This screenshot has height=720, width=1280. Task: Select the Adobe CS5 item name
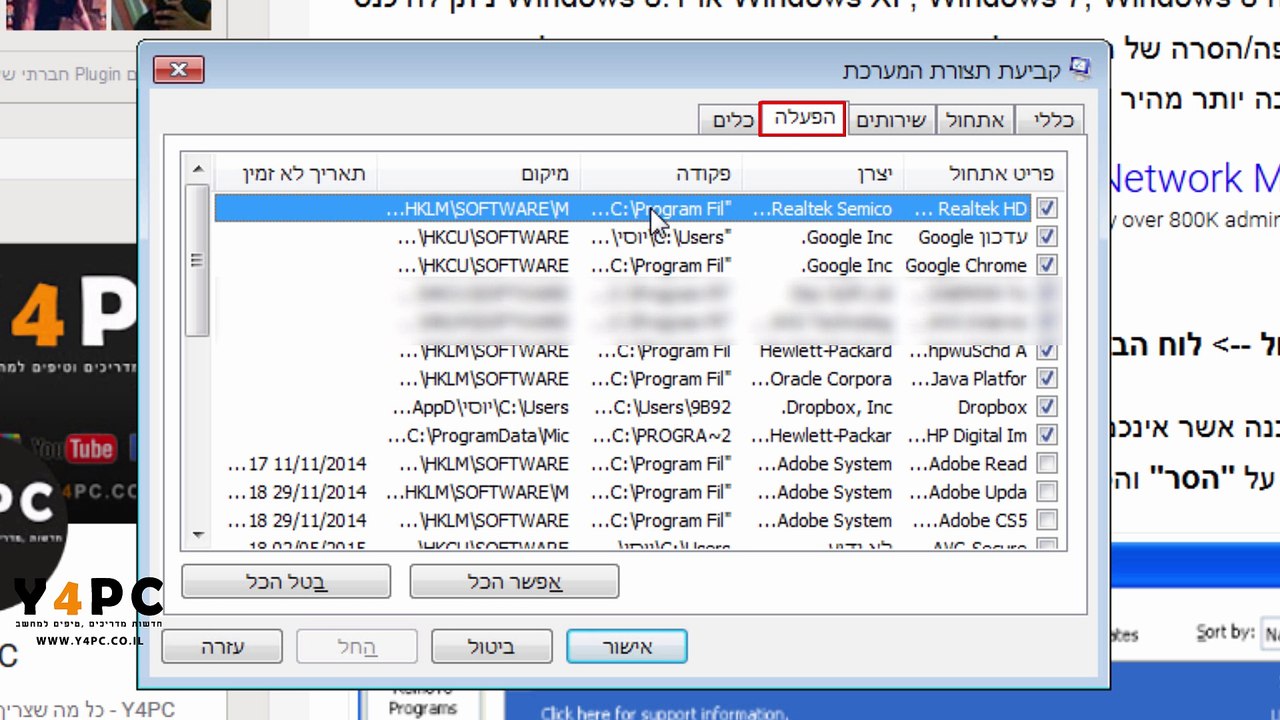click(x=970, y=520)
